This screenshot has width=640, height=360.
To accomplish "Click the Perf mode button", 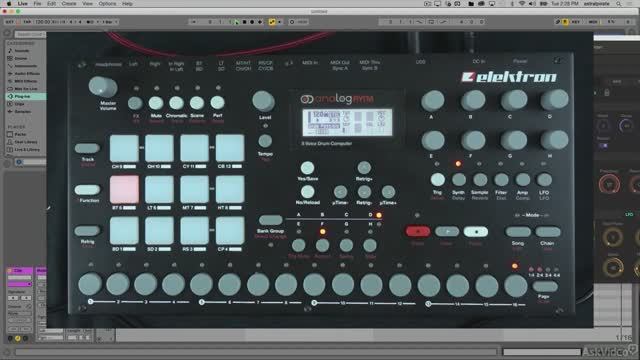I will (x=217, y=102).
